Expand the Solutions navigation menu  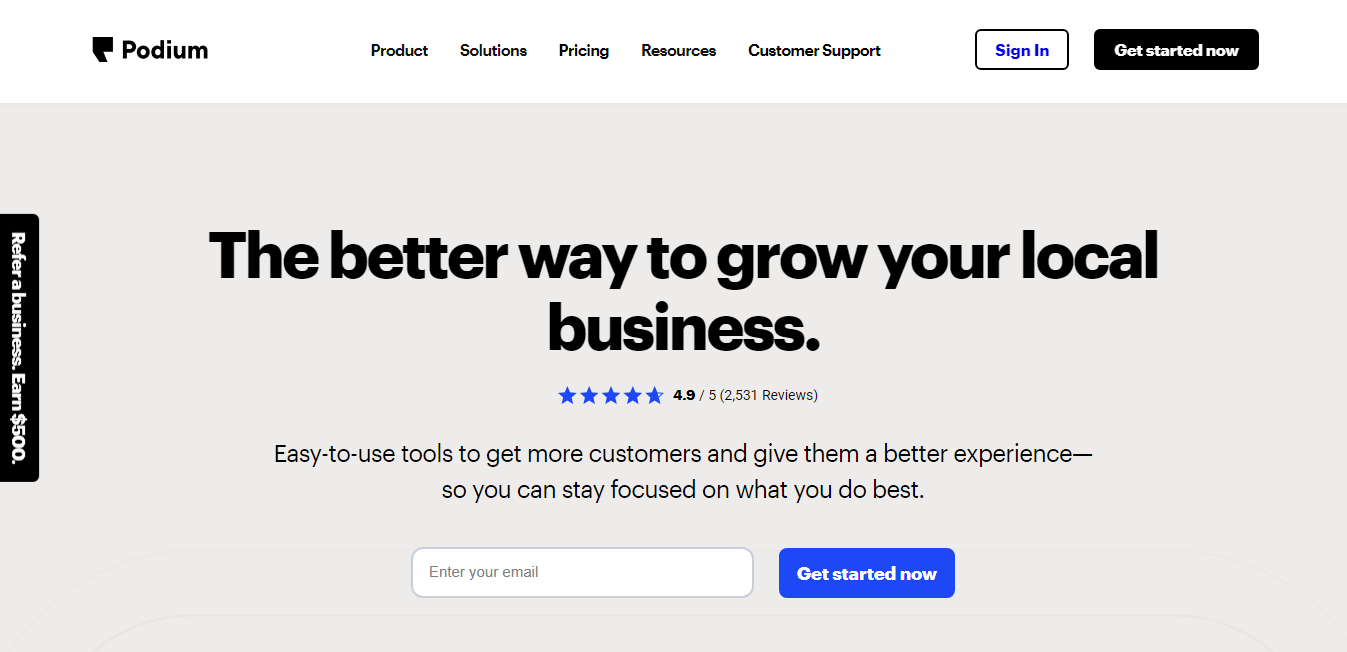[x=493, y=50]
